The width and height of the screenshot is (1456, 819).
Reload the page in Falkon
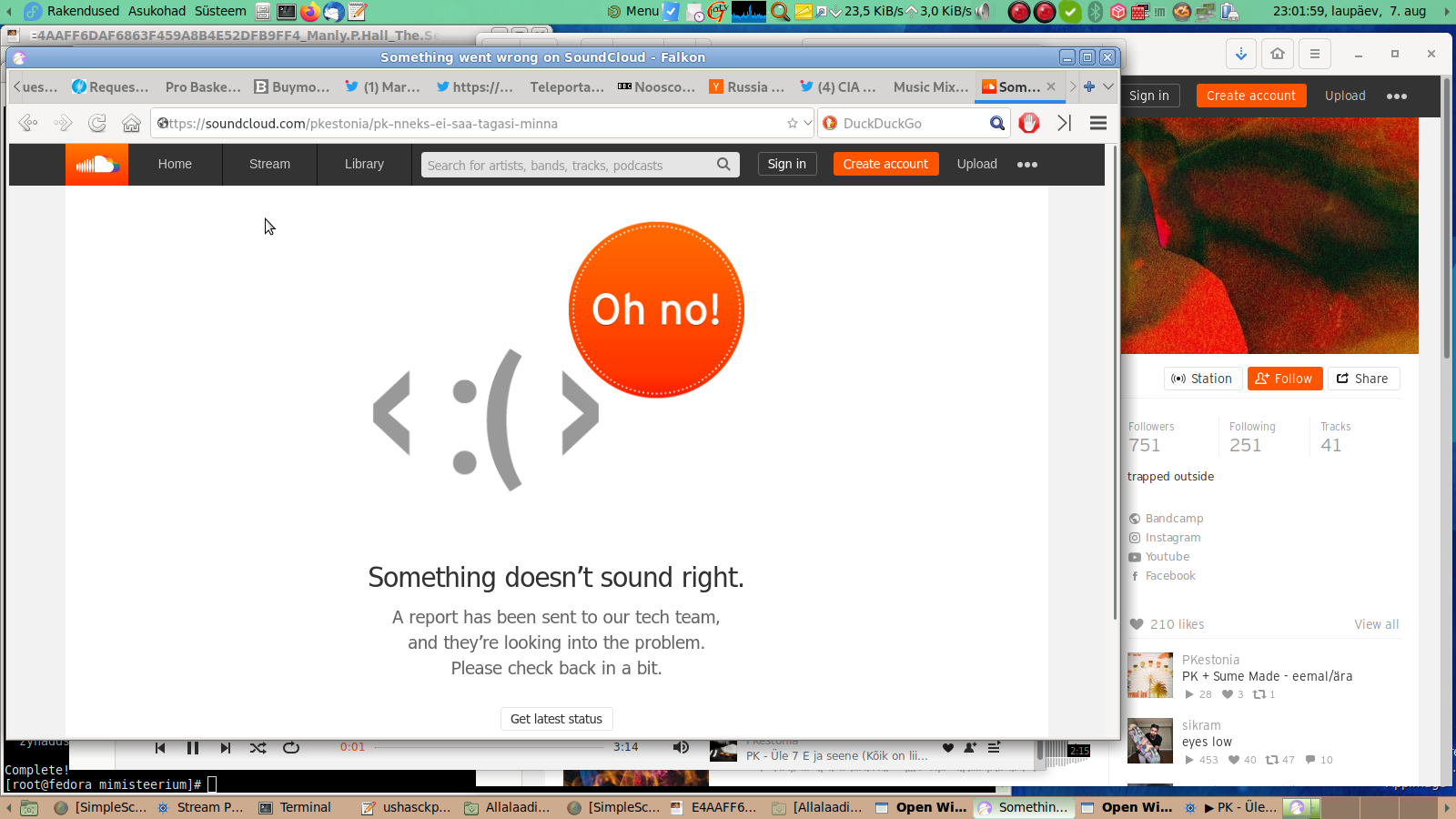click(x=97, y=123)
